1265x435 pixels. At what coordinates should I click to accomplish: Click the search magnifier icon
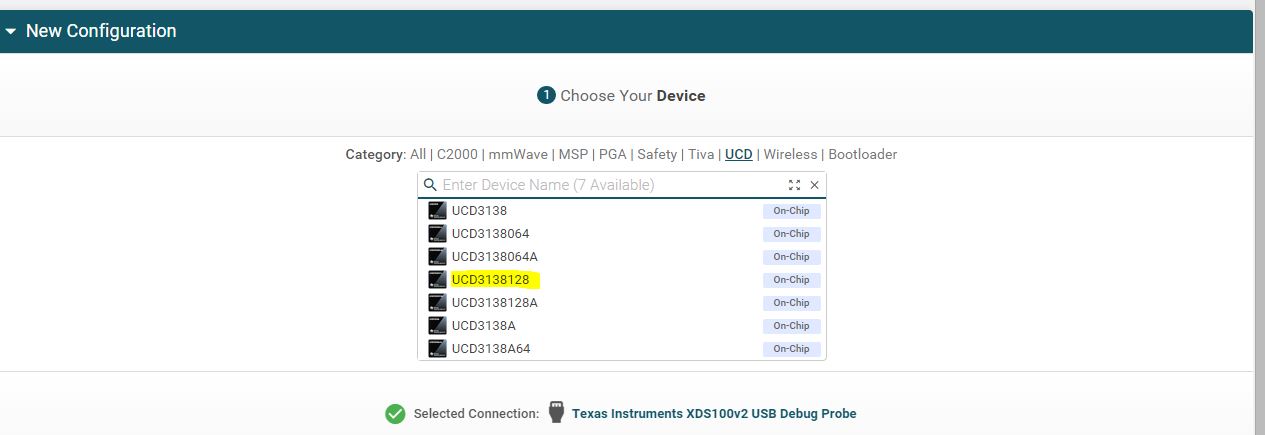430,185
